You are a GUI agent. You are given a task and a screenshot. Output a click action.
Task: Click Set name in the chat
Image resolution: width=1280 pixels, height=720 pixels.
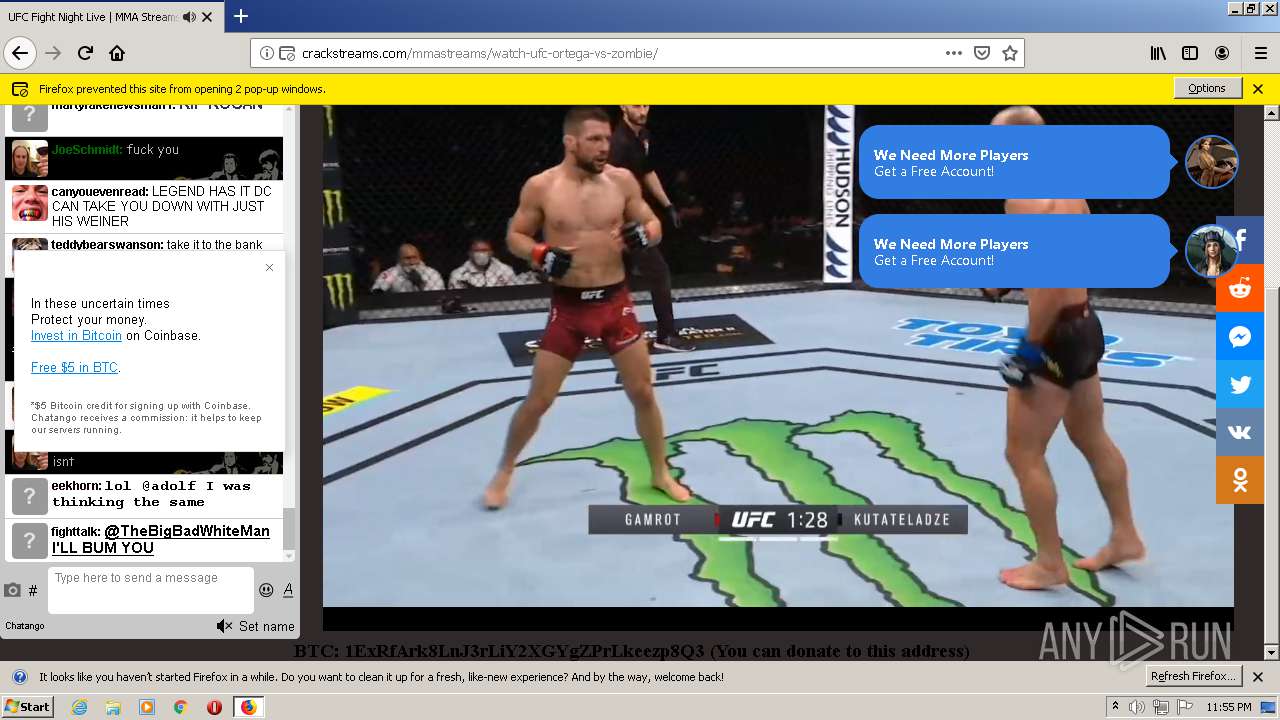click(266, 626)
